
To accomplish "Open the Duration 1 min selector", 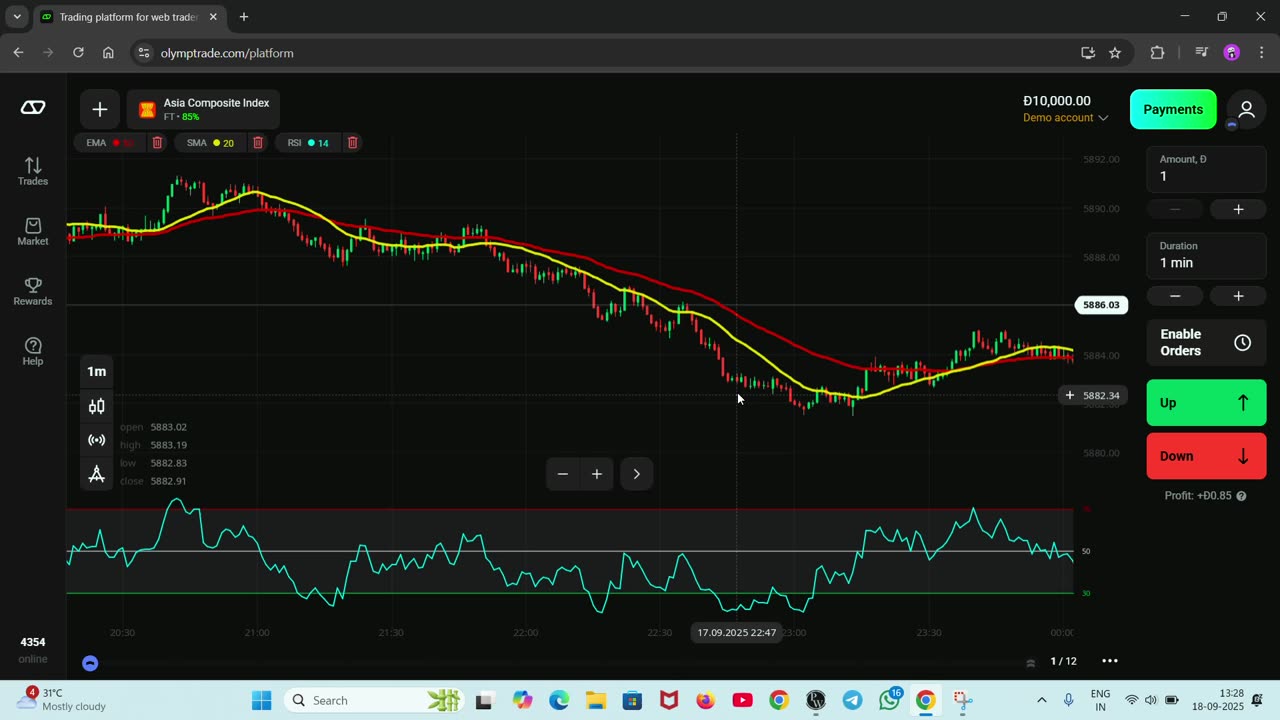I will (1206, 256).
